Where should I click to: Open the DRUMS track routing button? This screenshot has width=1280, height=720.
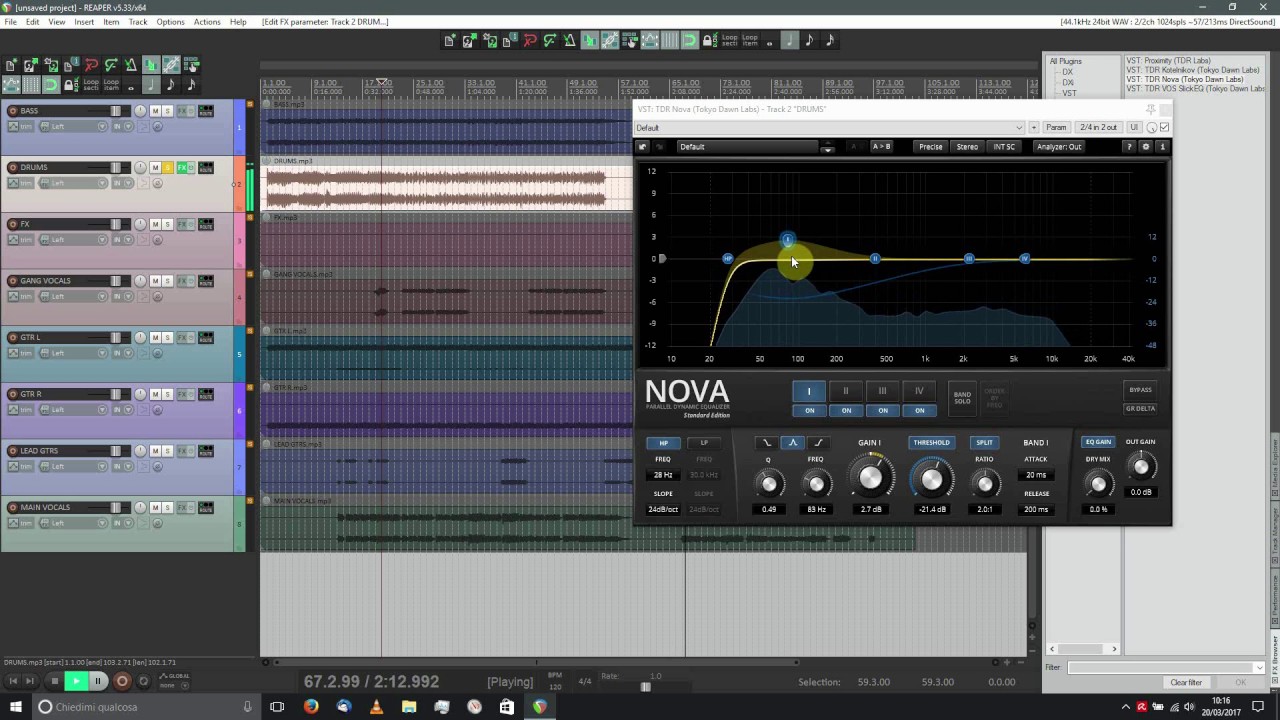[x=206, y=167]
